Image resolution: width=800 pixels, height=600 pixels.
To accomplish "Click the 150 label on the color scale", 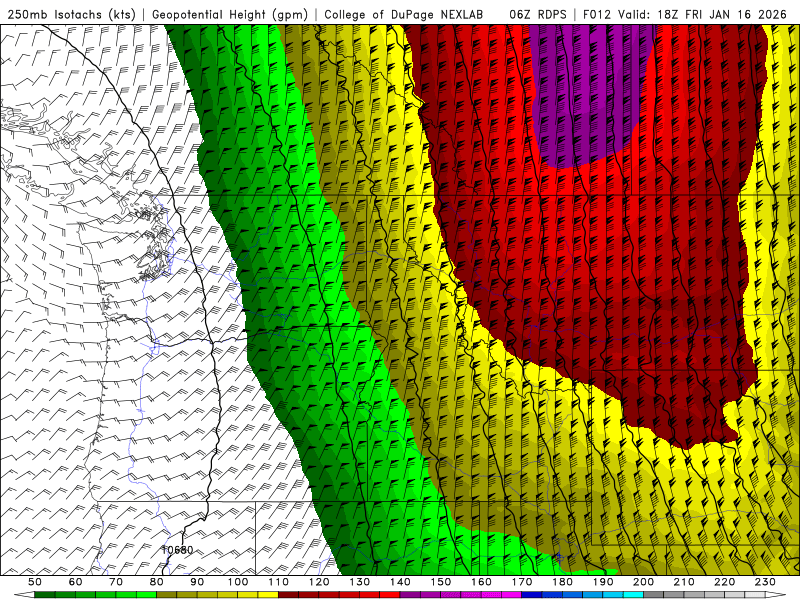I will click(440, 582).
